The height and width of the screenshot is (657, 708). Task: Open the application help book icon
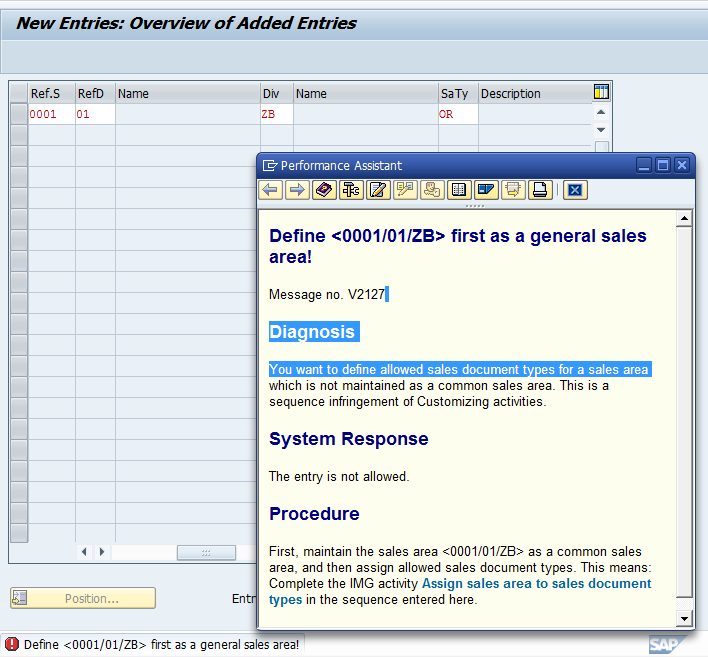pyautogui.click(x=324, y=190)
